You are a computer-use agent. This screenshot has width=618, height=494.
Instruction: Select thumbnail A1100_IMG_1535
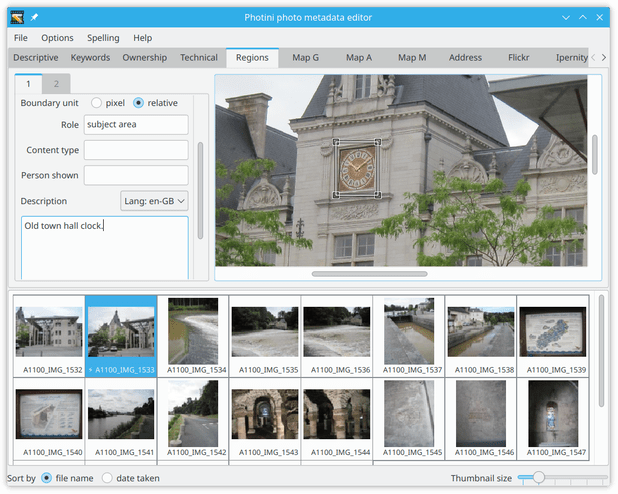click(265, 336)
